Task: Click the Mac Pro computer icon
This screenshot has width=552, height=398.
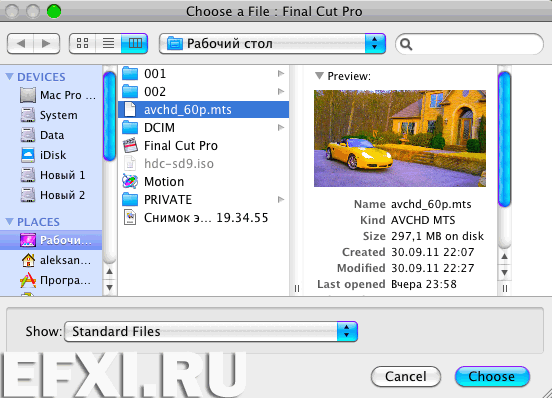Action: click(28, 95)
